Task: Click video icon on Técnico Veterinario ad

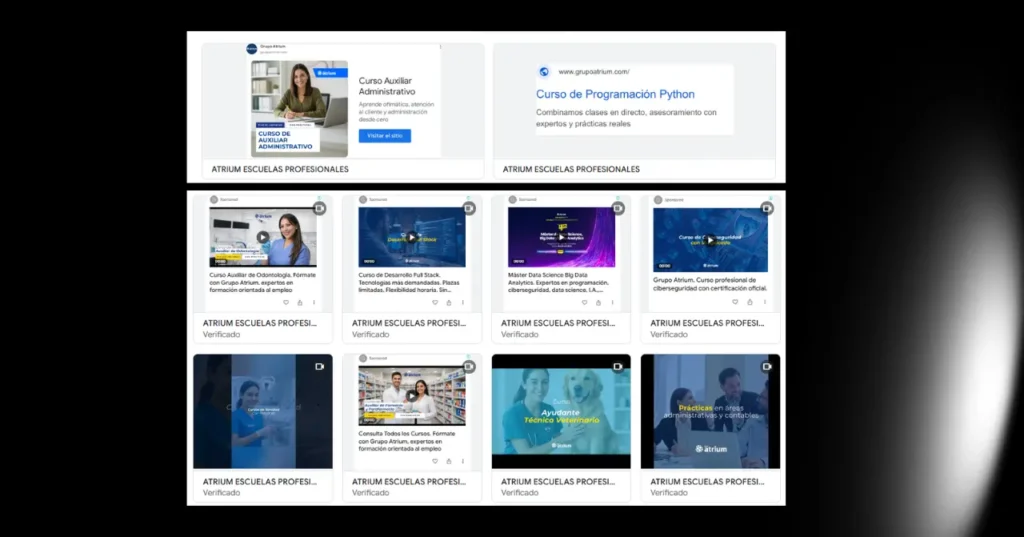Action: click(x=618, y=366)
